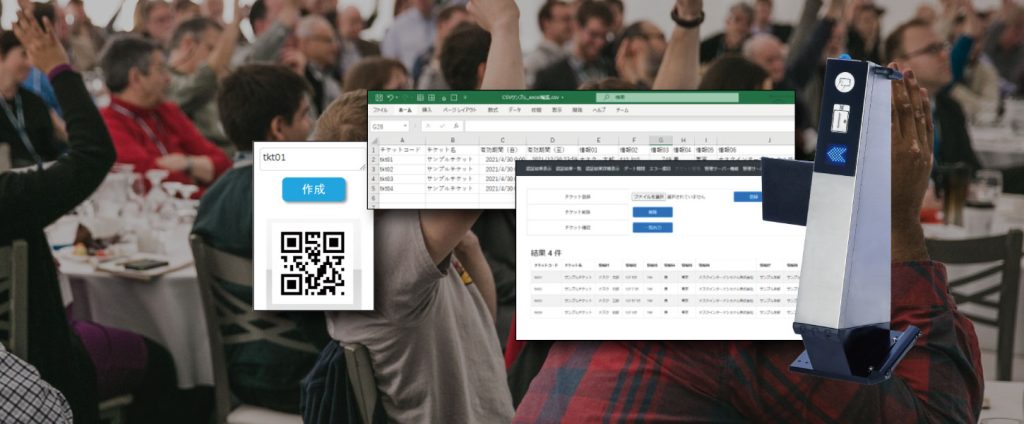Select column C header in Excel
Screen dimensions: 1024x424
[503, 140]
